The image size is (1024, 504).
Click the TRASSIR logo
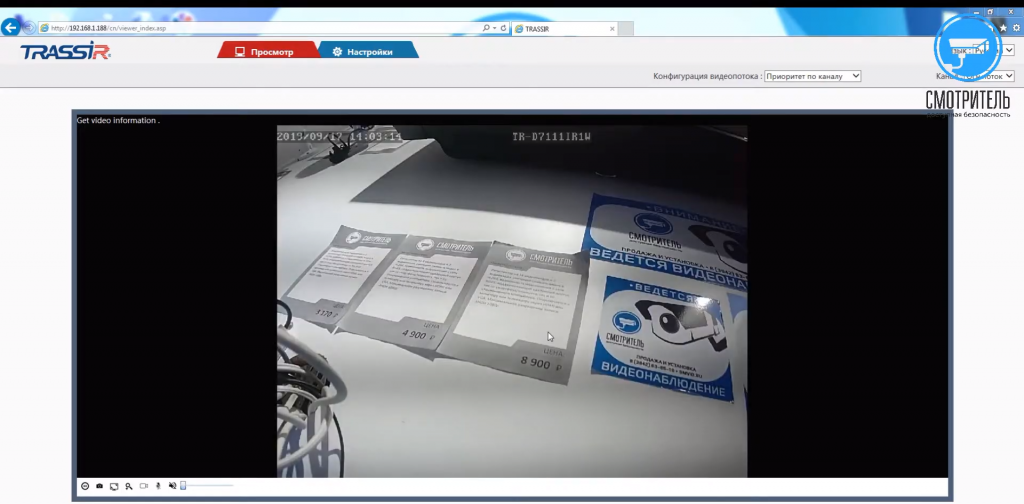tap(65, 52)
